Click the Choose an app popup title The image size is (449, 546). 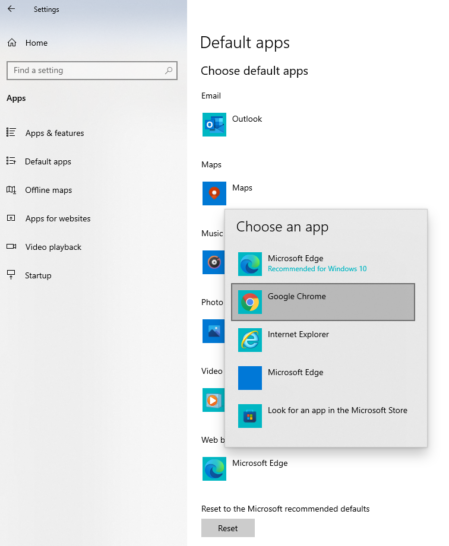click(282, 227)
